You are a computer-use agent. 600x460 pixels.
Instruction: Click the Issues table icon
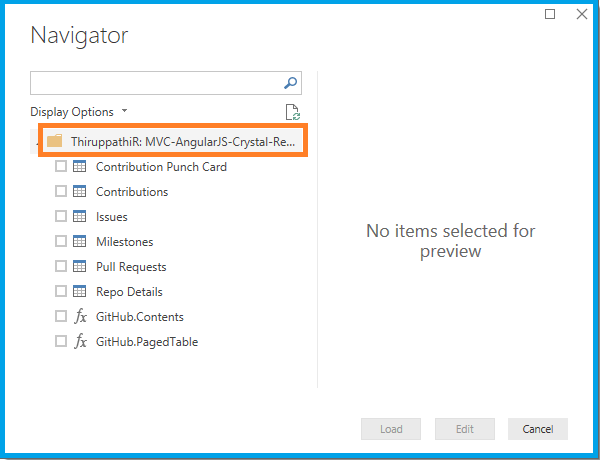[80, 217]
